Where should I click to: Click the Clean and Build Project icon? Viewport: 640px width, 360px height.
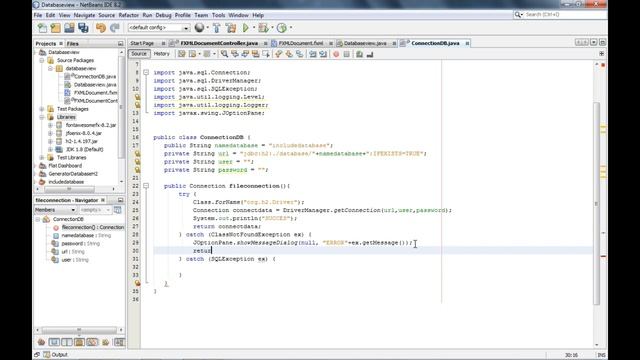tap(231, 28)
